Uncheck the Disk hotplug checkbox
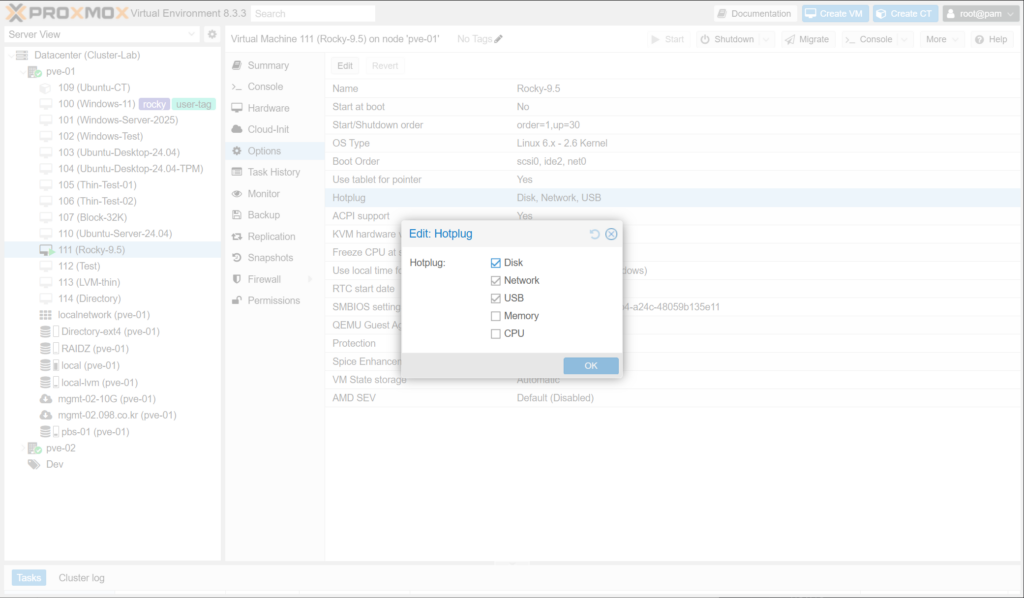 496,263
